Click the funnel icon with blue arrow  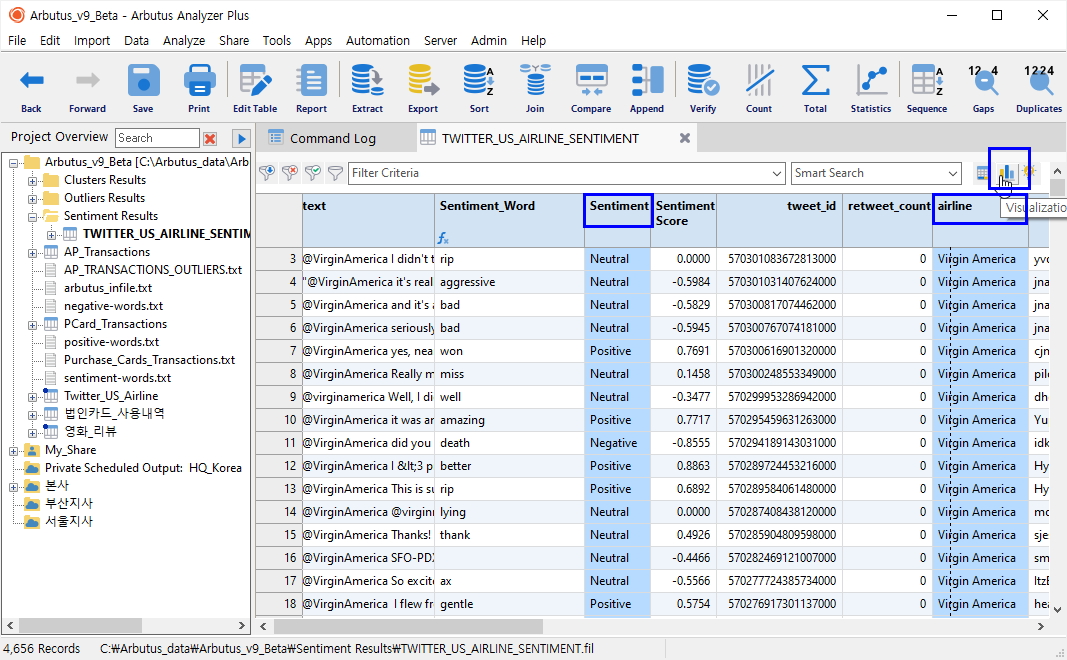pos(267,173)
